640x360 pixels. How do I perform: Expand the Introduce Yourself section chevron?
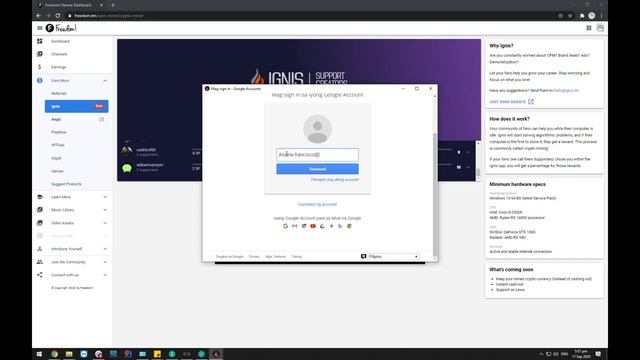tap(105, 249)
